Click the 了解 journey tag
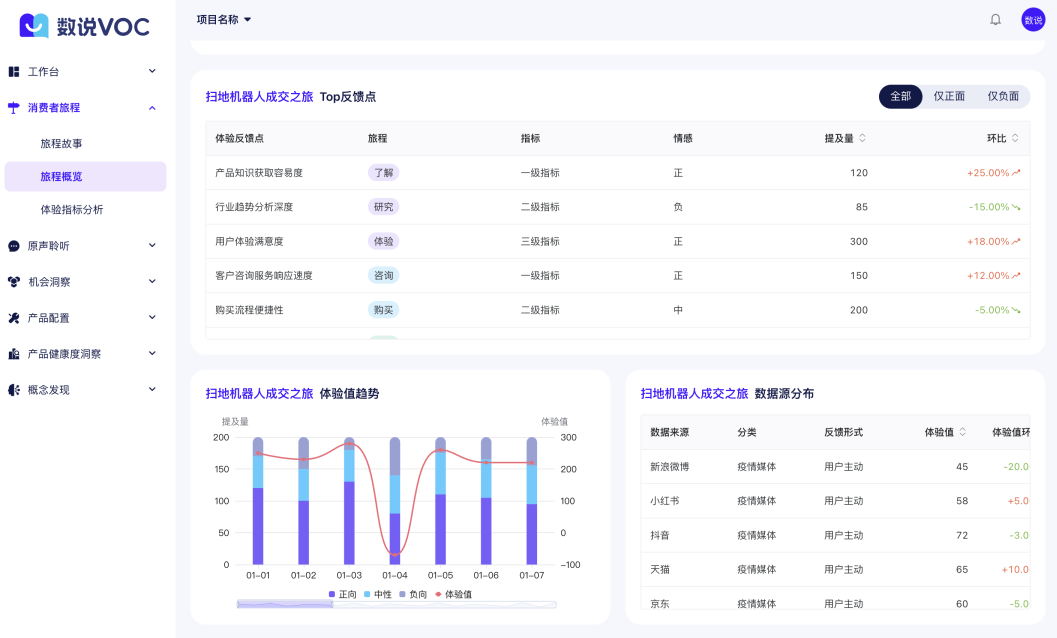1057x638 pixels. coord(384,173)
